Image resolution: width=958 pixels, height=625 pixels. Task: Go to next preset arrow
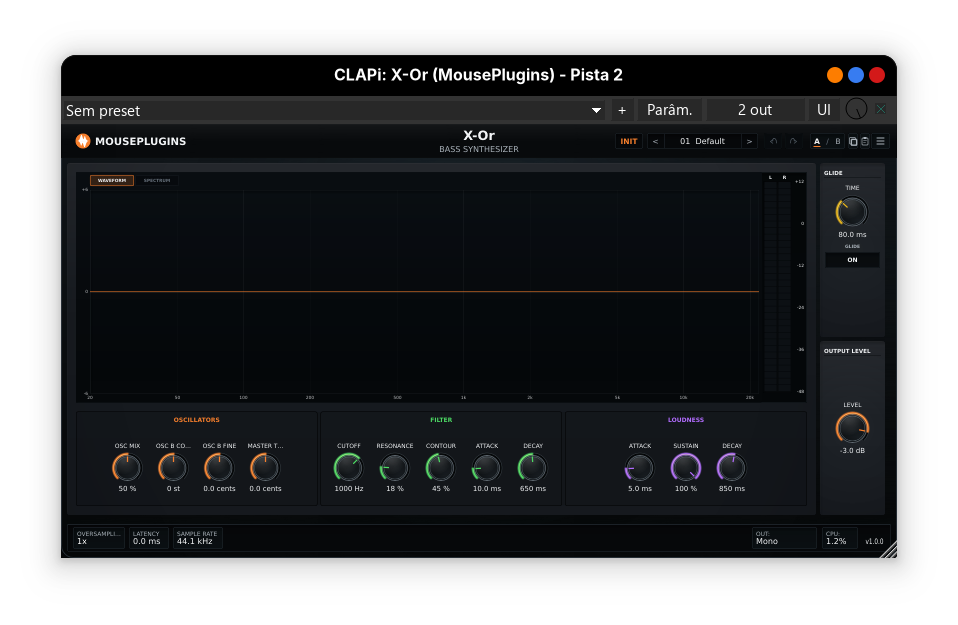(749, 141)
